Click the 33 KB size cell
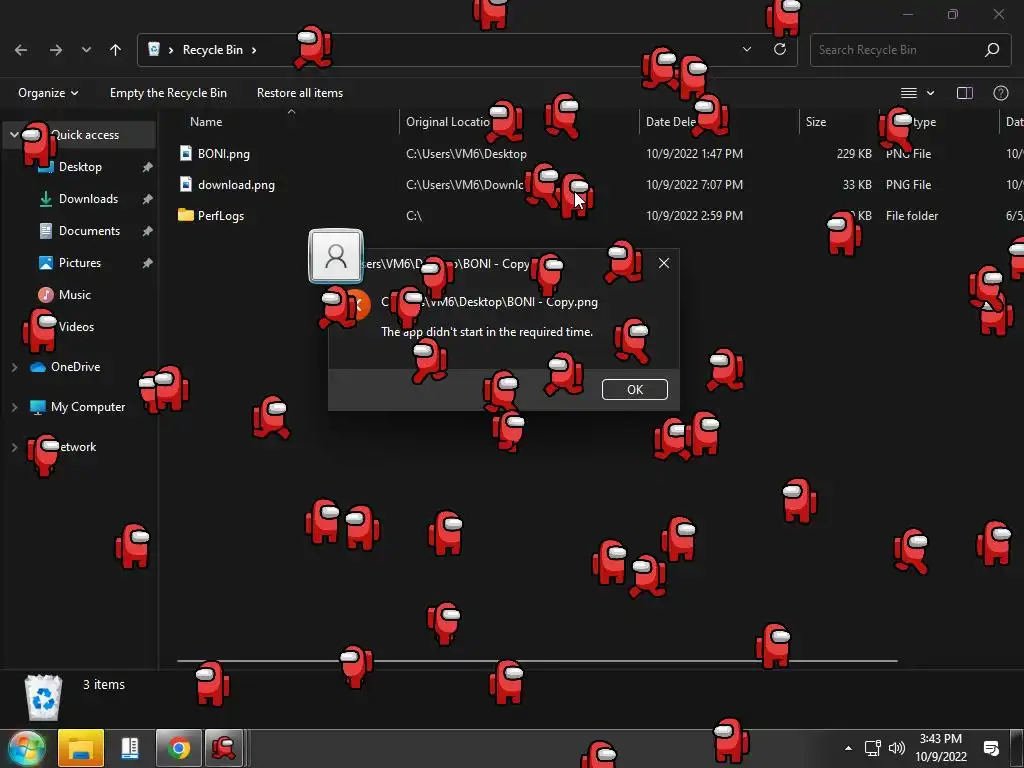 [857, 185]
